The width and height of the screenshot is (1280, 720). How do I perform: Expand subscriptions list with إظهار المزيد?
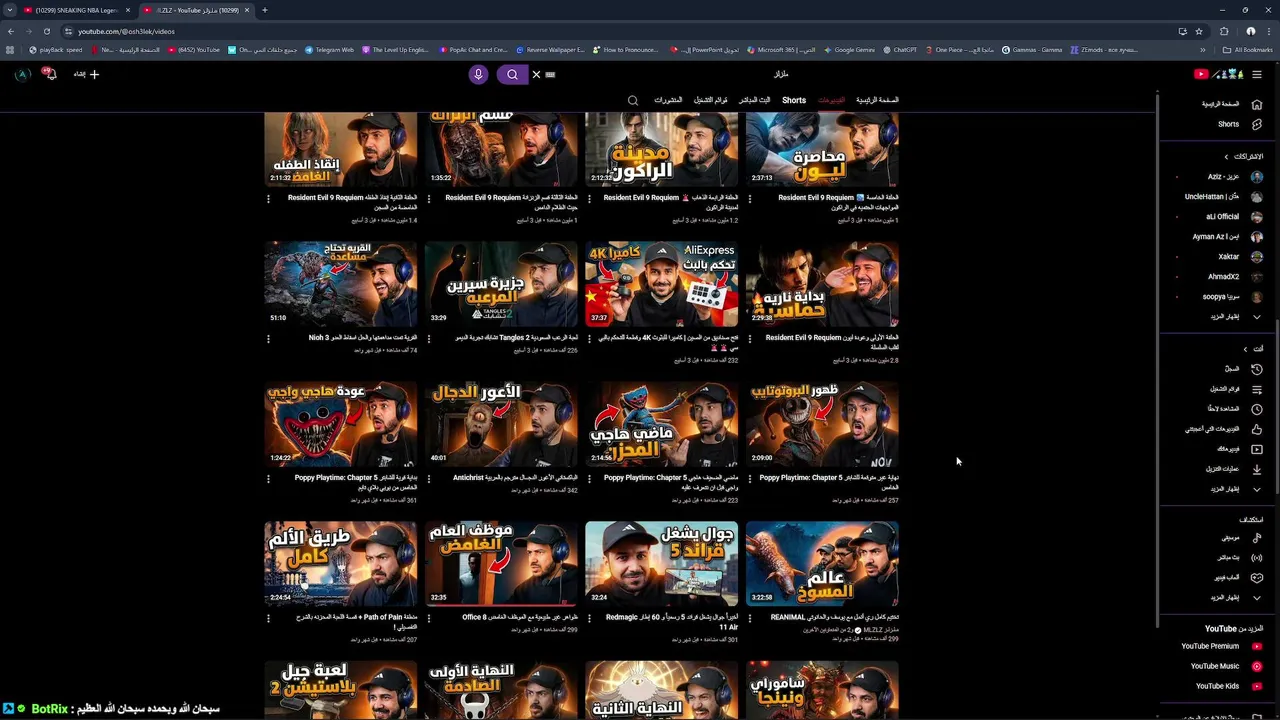point(1236,317)
